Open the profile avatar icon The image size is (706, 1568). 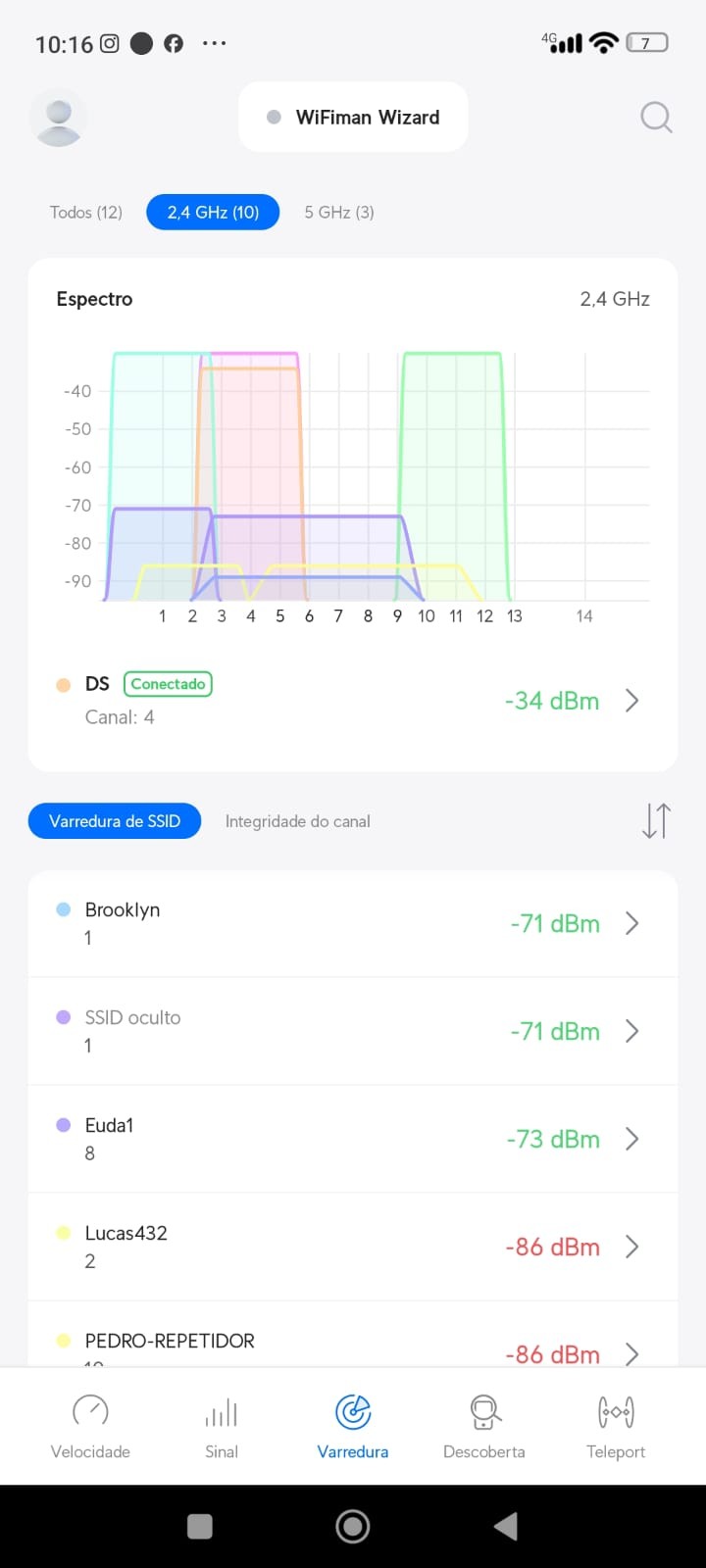point(59,119)
